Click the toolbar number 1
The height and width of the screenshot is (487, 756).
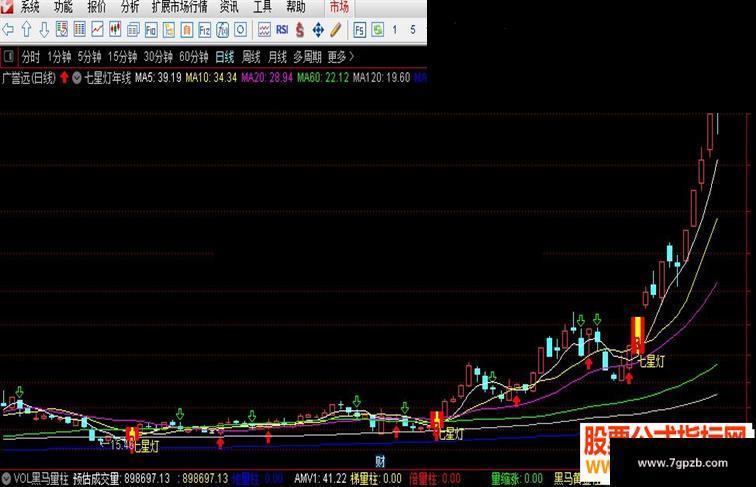(x=395, y=30)
